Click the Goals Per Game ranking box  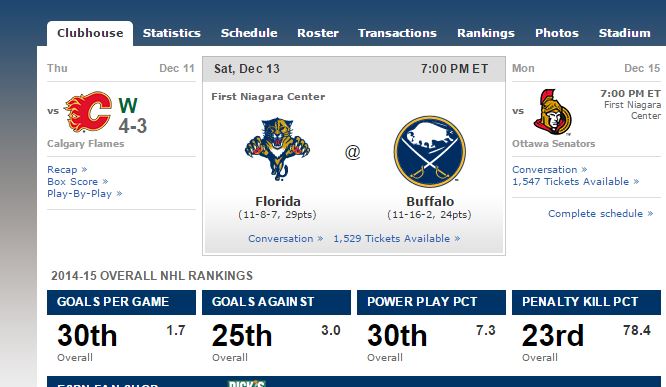(x=121, y=327)
